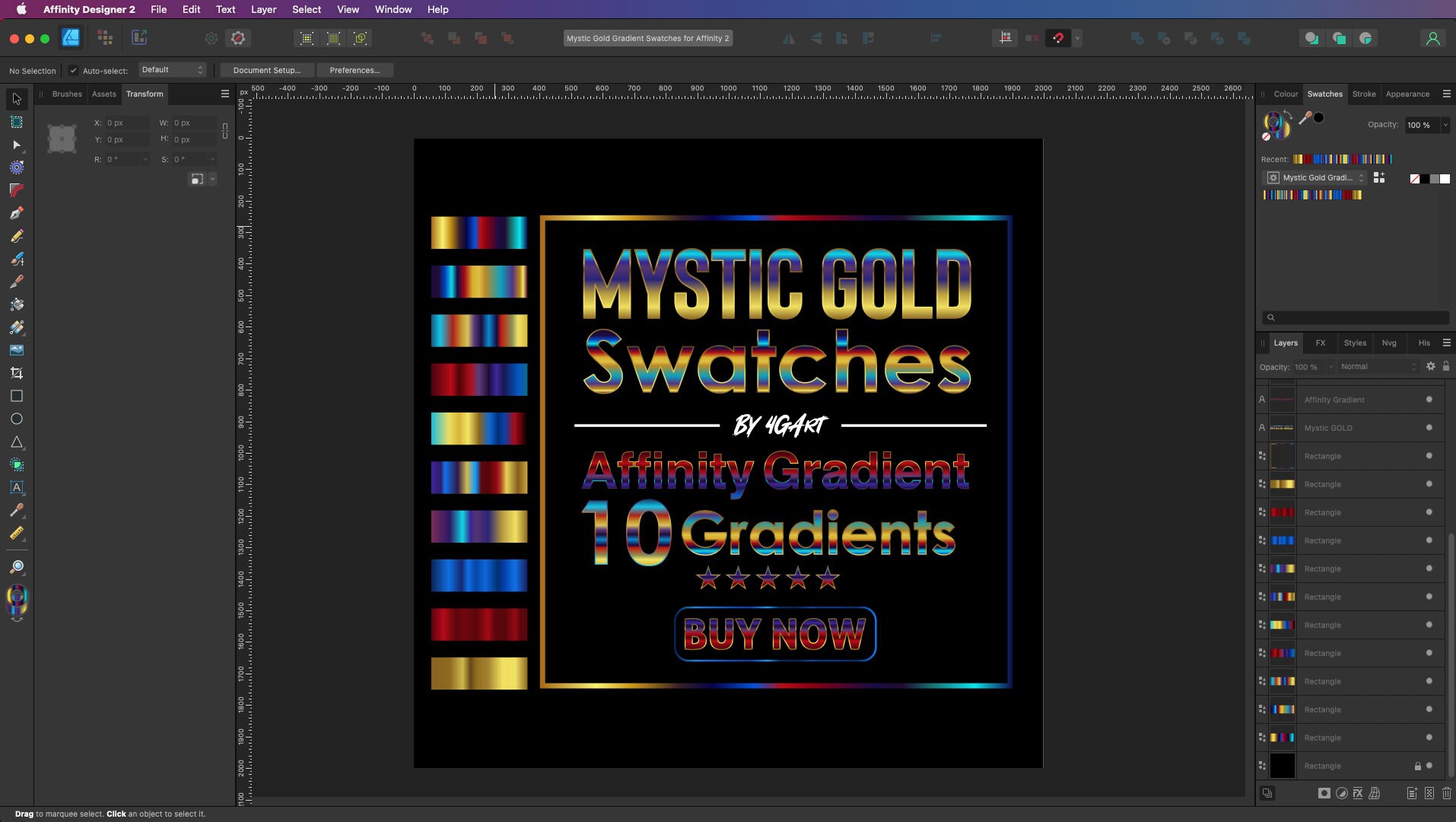Select the Pen tool in the toolbar

(17, 213)
